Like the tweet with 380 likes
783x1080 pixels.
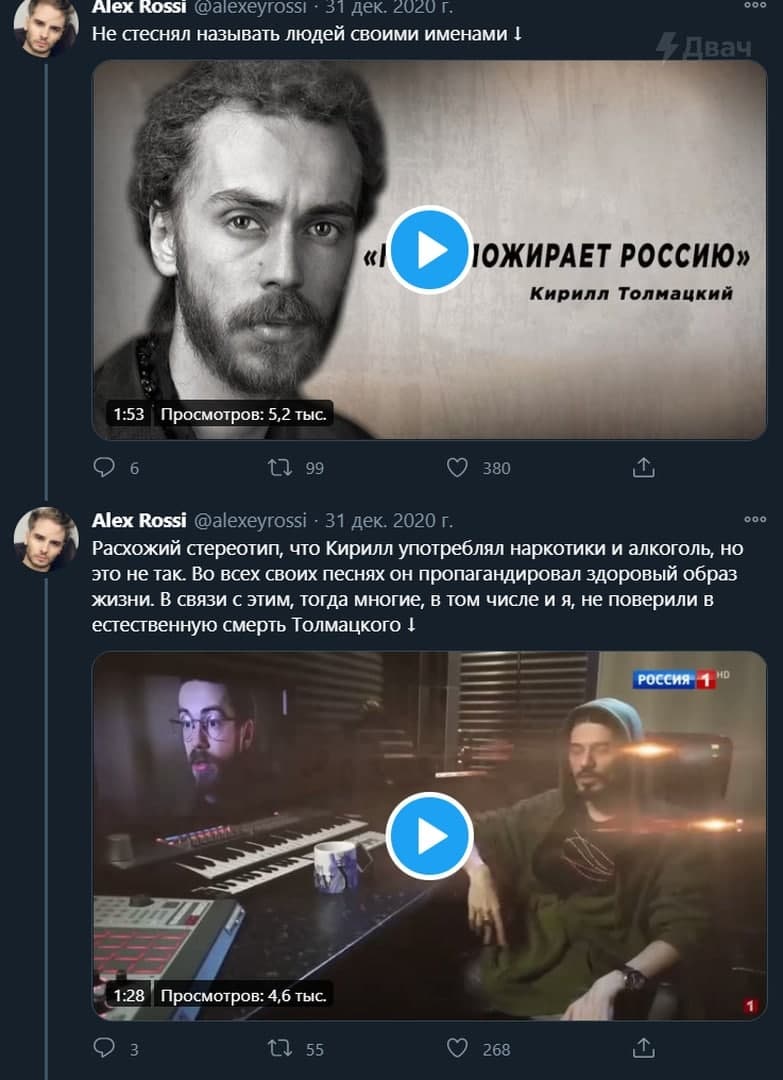(457, 468)
